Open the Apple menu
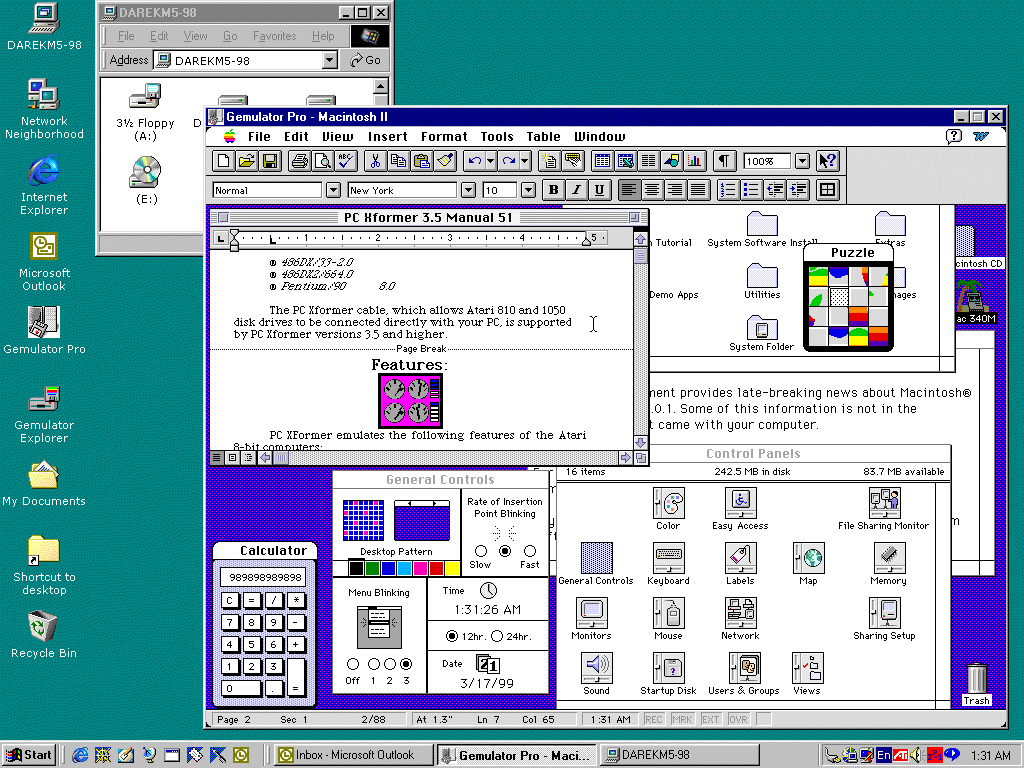Screen dimensions: 1024x768 (229, 136)
